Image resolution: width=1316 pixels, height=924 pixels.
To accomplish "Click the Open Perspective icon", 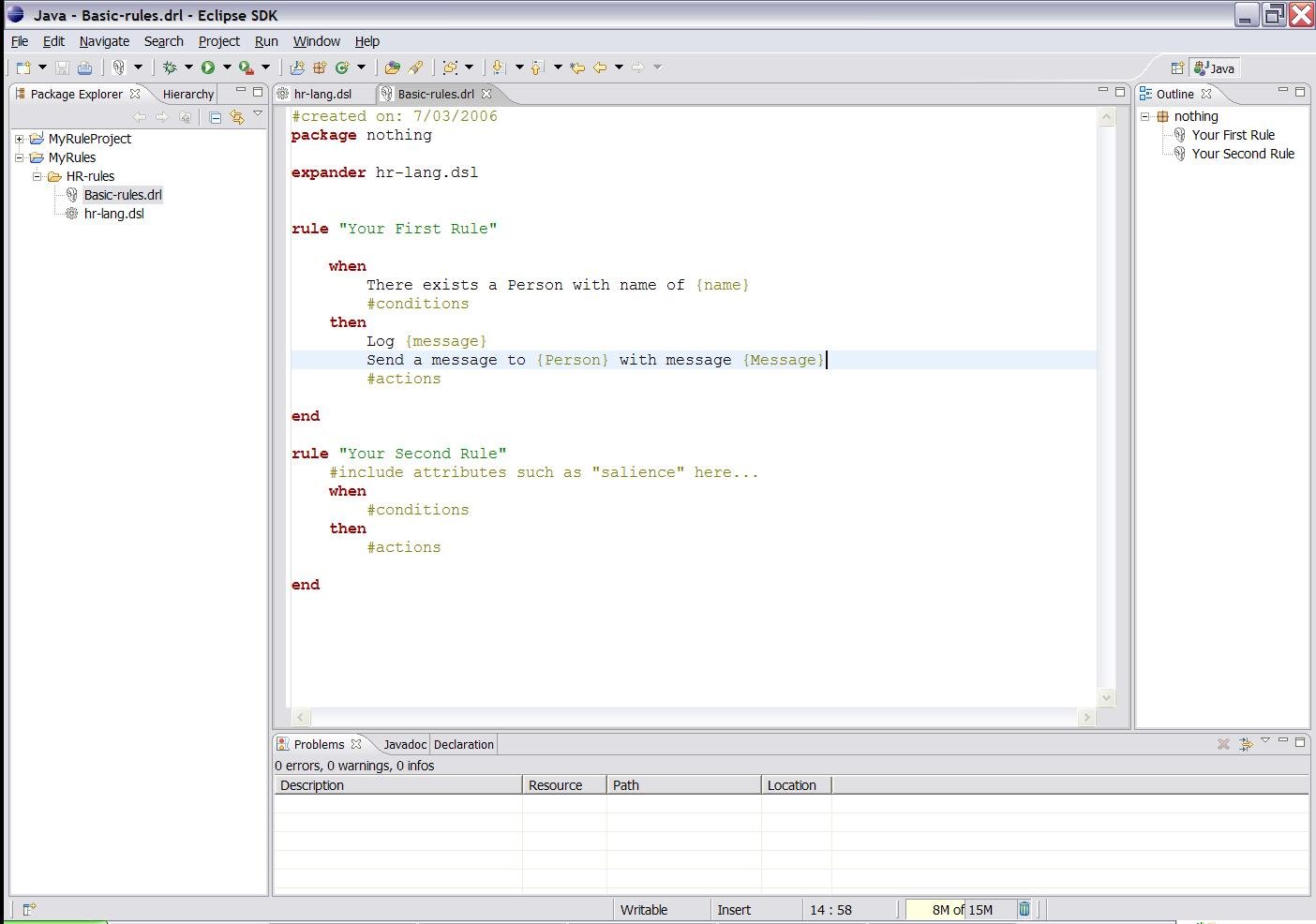I will click(1177, 68).
